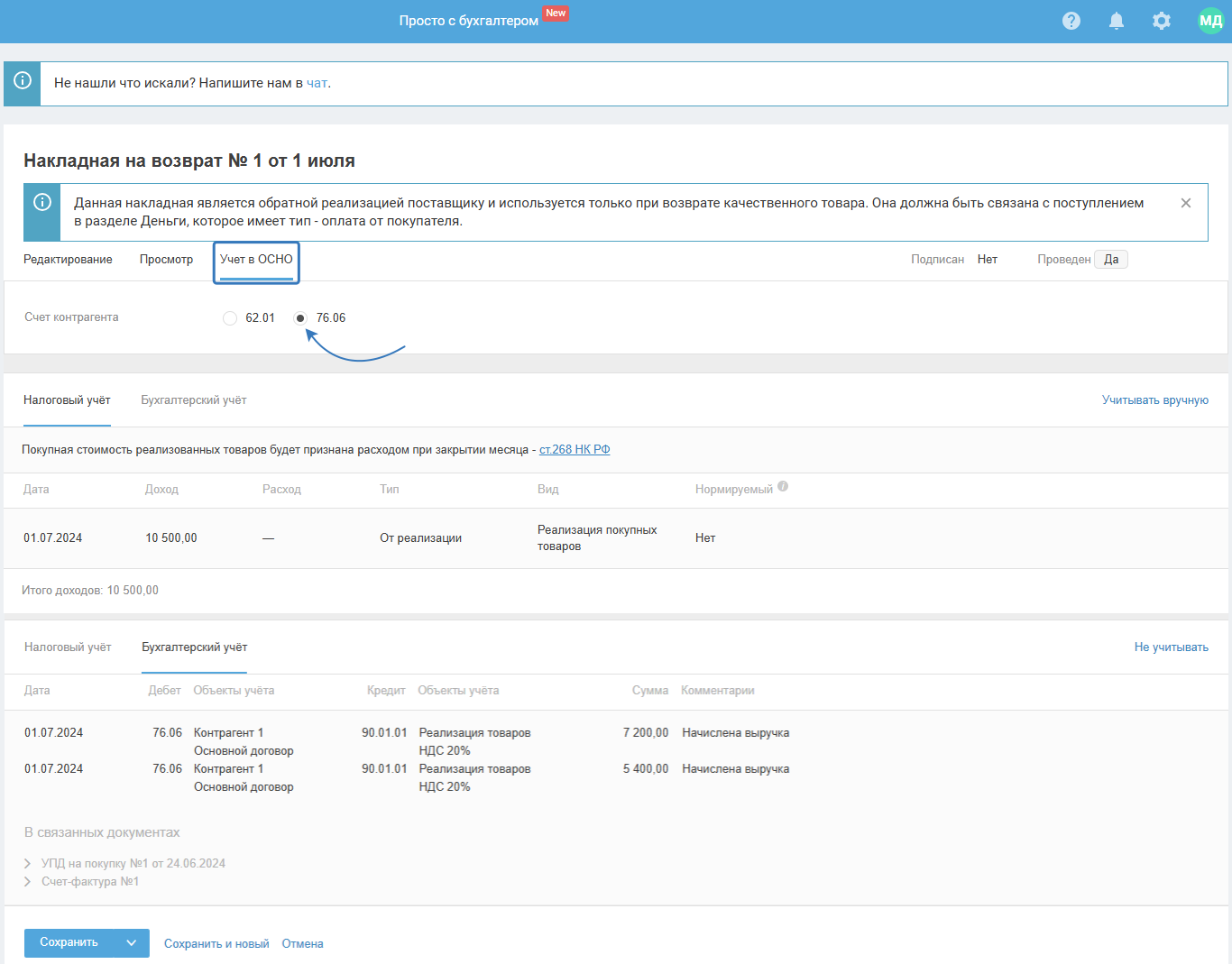Open notifications bell icon
The image size is (1232, 964).
tap(1117, 21)
